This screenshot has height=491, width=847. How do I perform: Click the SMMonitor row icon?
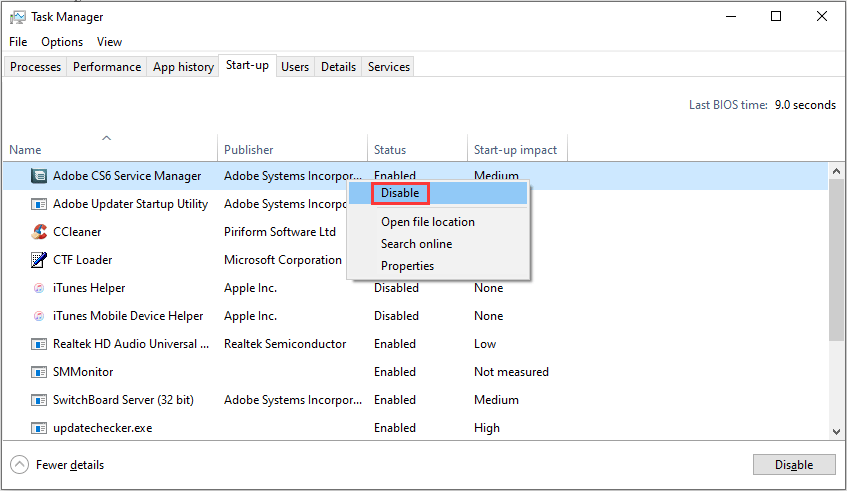tap(39, 372)
